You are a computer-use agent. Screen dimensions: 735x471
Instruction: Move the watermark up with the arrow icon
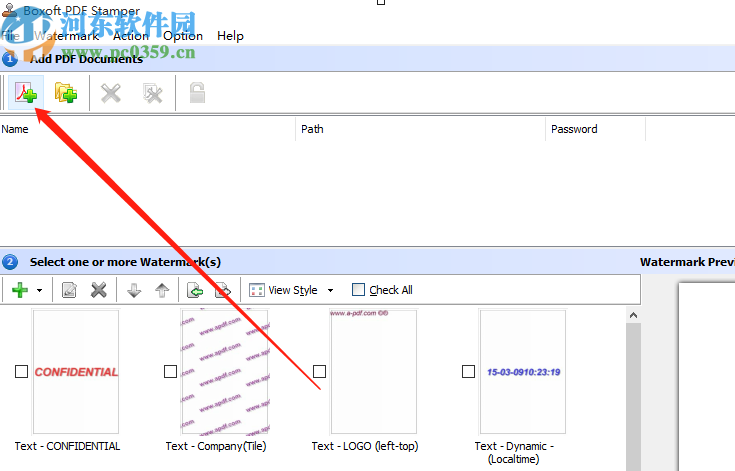coord(162,290)
